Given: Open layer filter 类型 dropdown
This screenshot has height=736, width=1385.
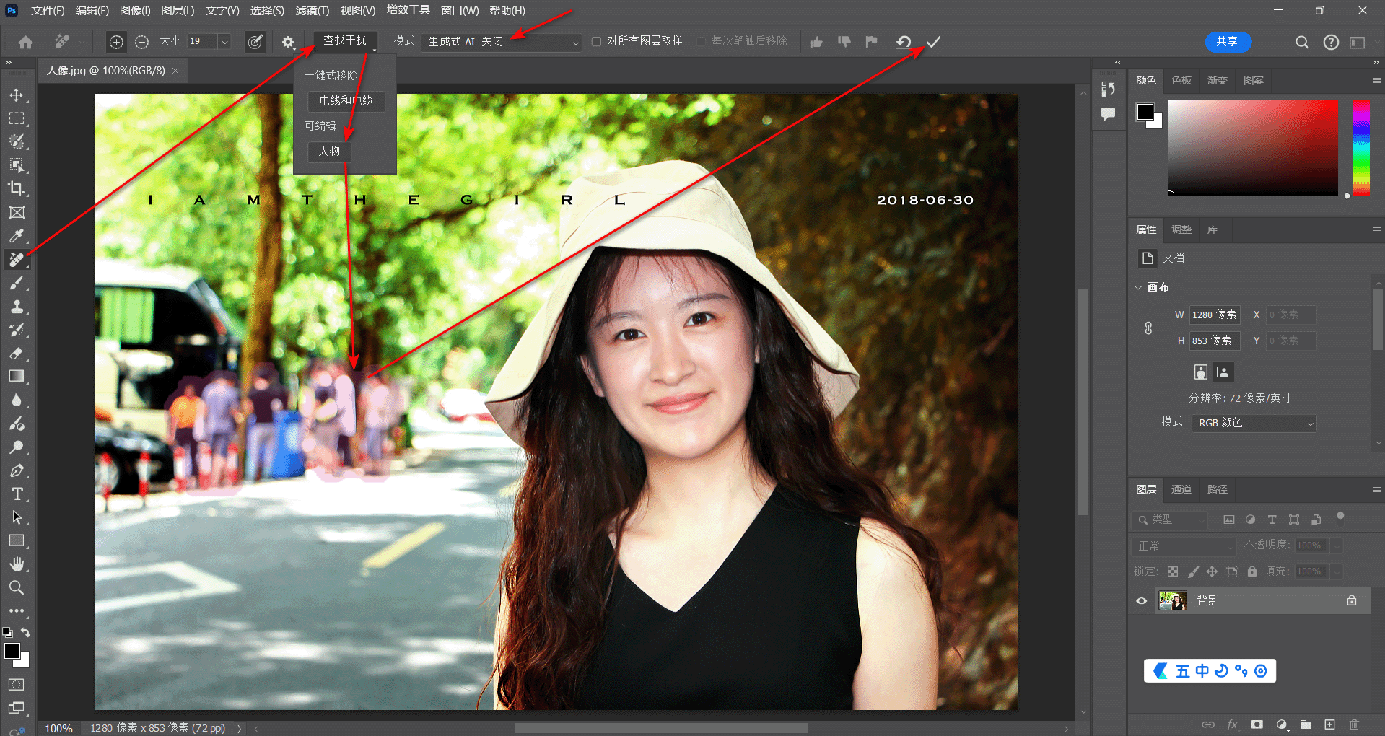Looking at the screenshot, I should (1171, 520).
